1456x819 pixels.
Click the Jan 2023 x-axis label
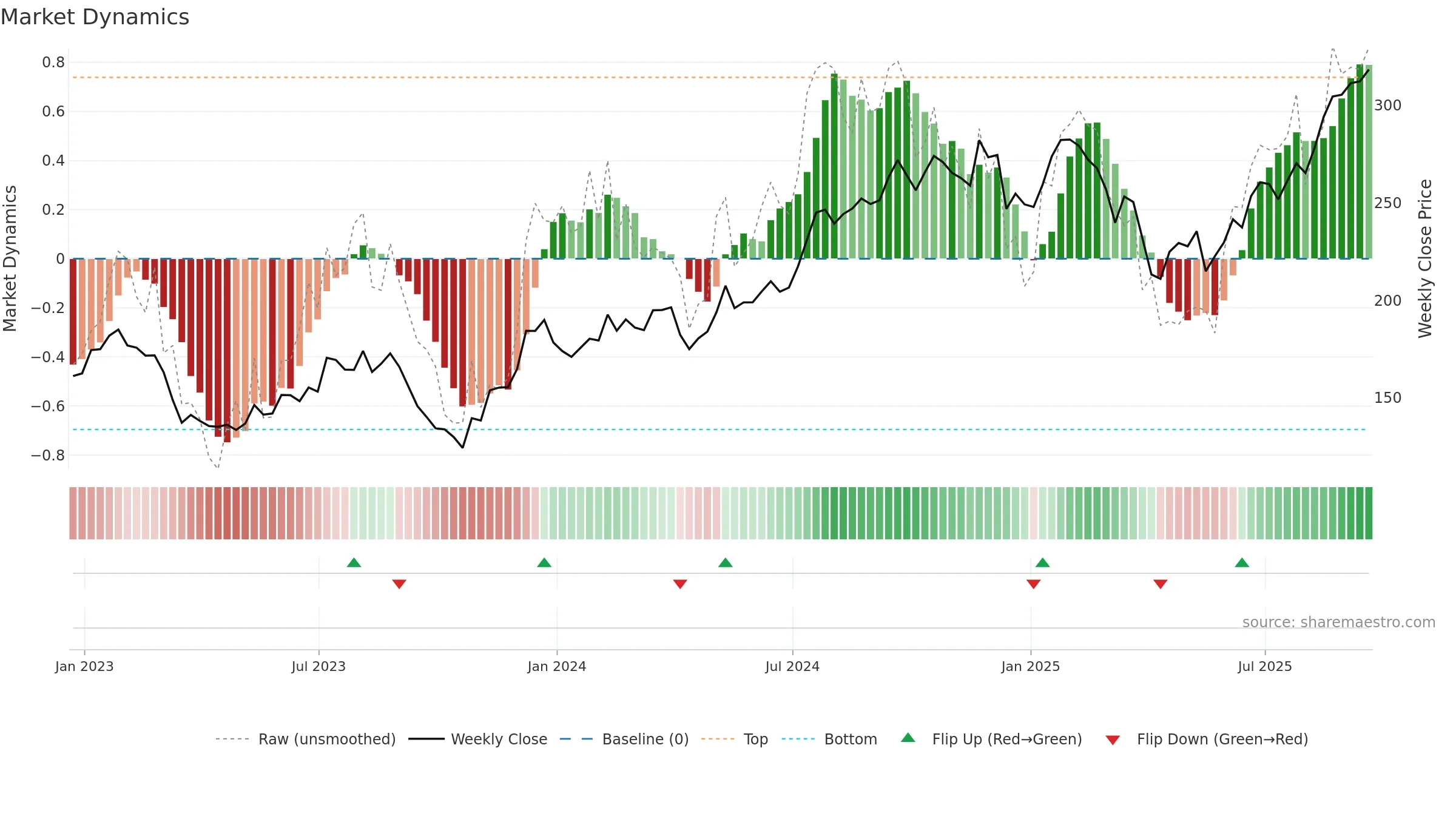pos(84,666)
